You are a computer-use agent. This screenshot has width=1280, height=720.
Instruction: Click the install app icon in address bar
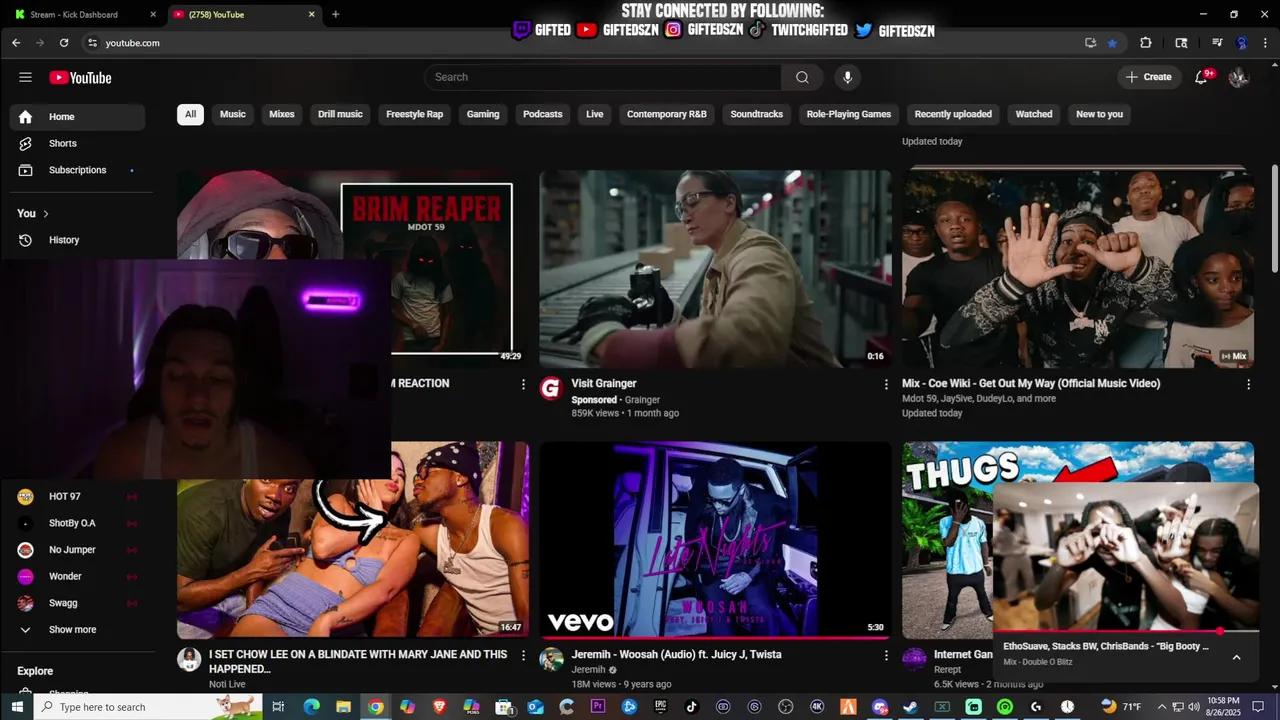click(x=1090, y=43)
